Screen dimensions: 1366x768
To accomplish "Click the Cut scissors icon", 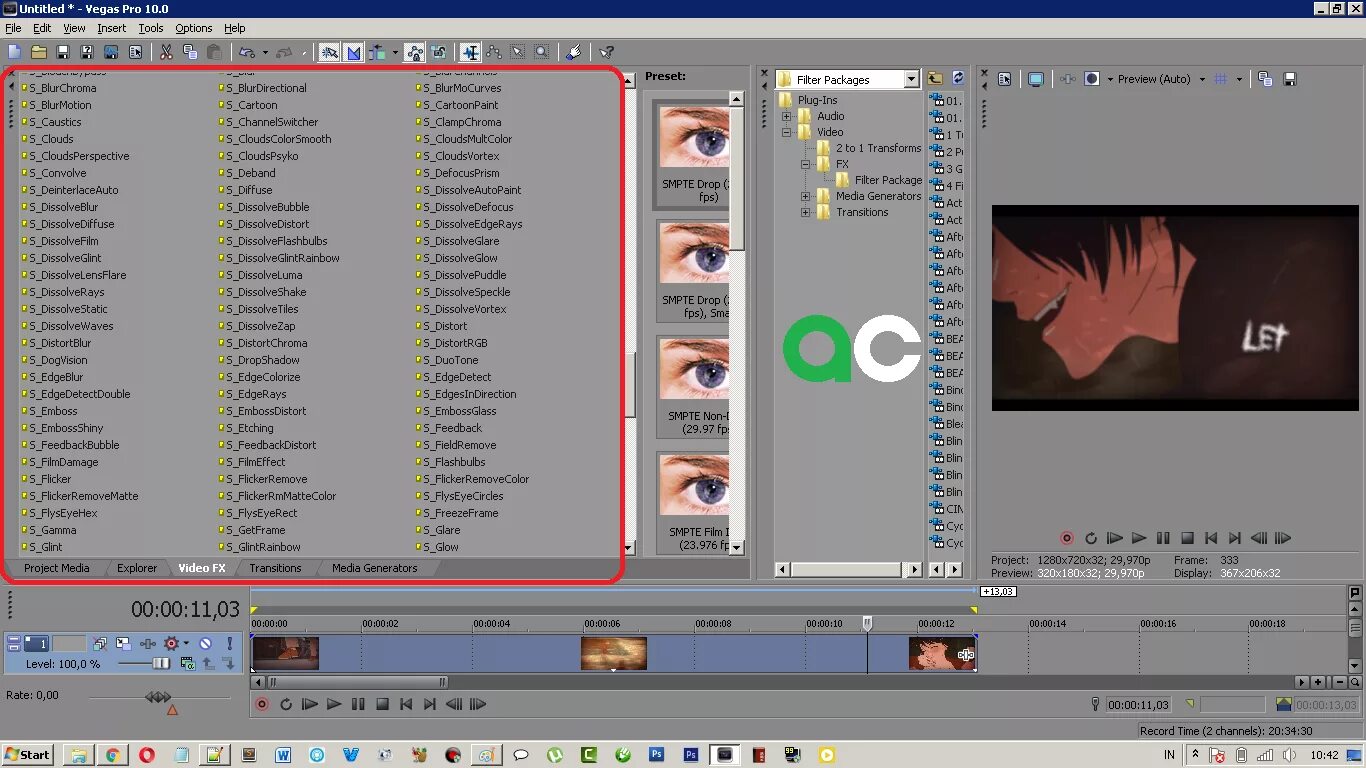I will coord(166,52).
